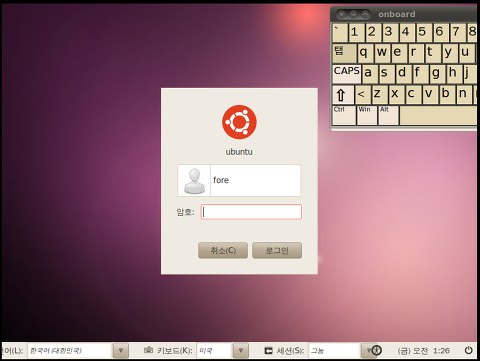480x361 pixels.
Task: Click the r key on onboard
Action: 416,54
